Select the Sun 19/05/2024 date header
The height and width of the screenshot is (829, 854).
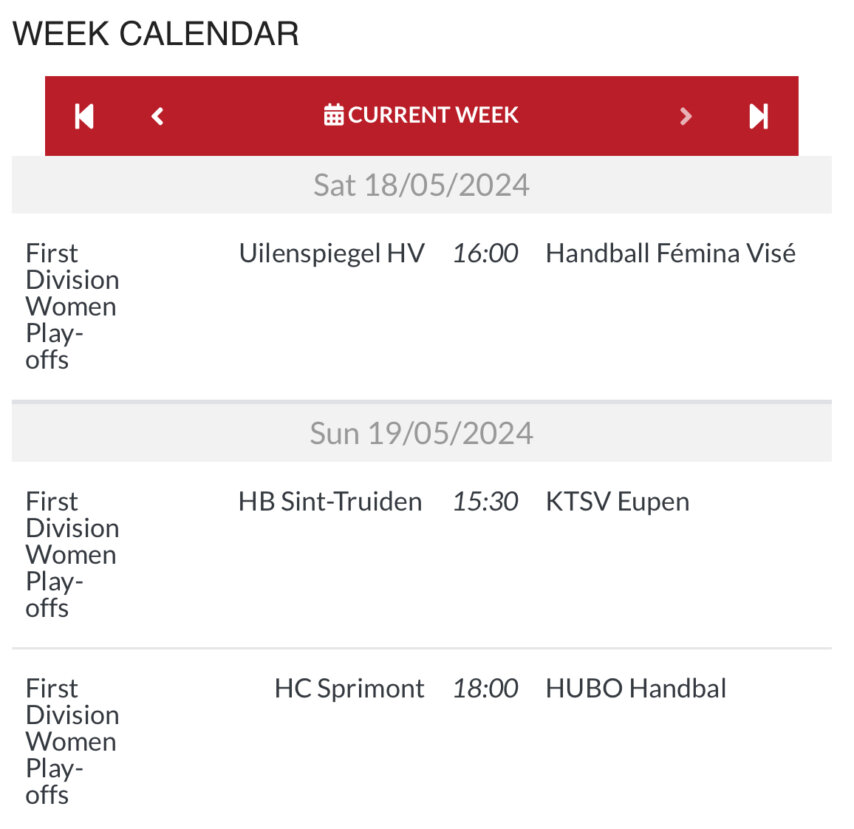pos(421,433)
